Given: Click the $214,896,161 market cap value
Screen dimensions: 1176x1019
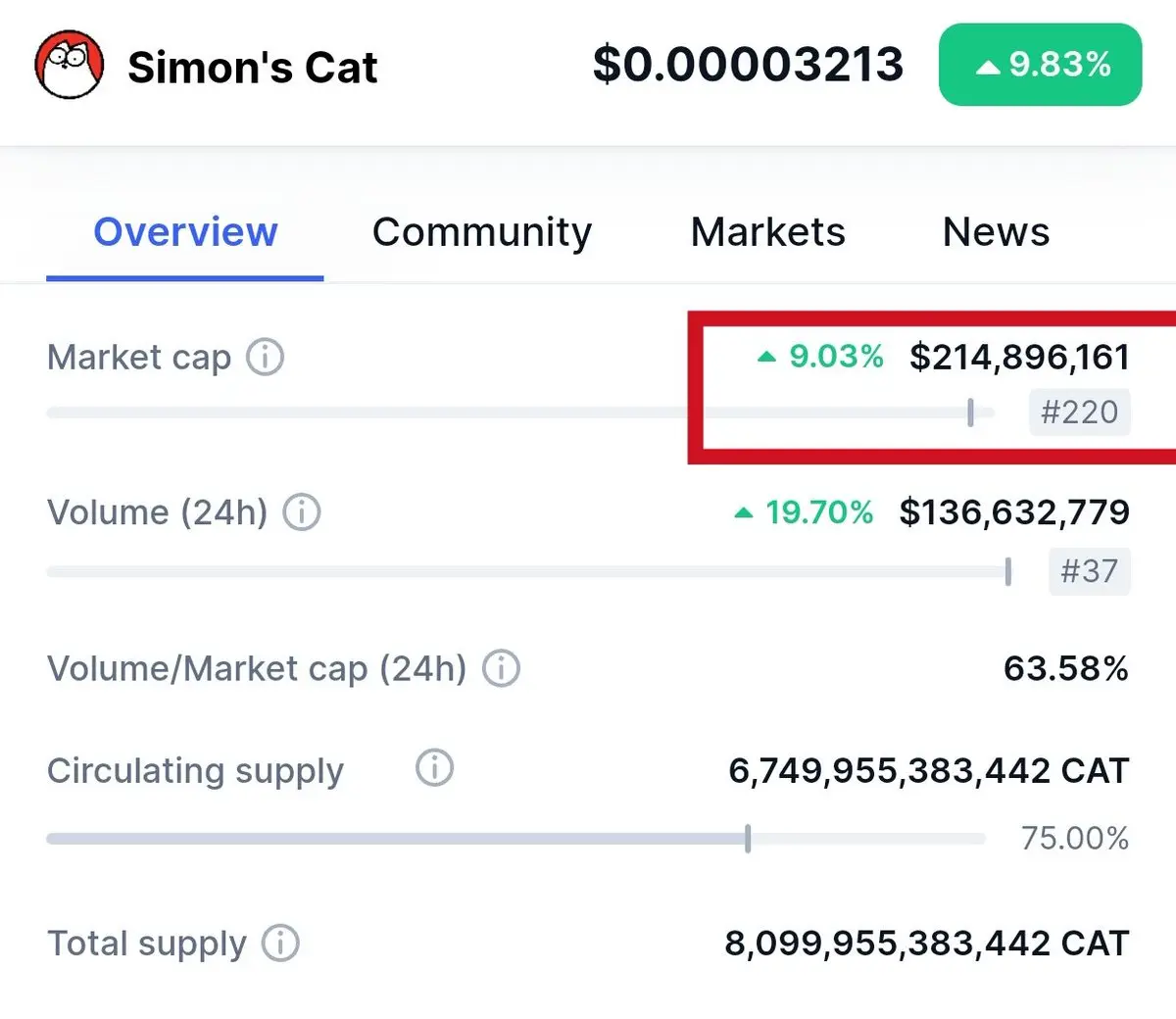Looking at the screenshot, I should point(1019,357).
